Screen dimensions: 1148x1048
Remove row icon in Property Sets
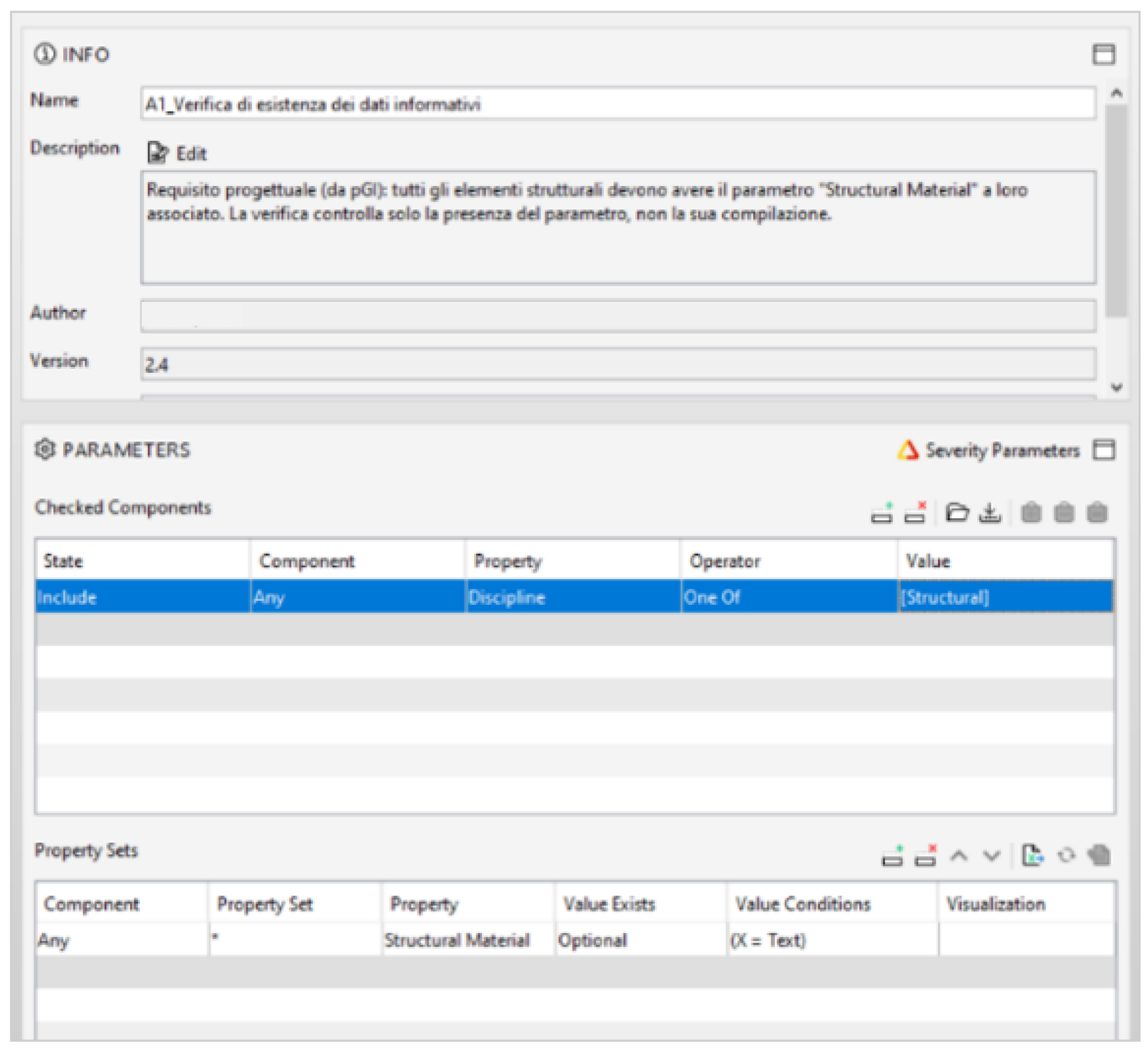point(925,856)
